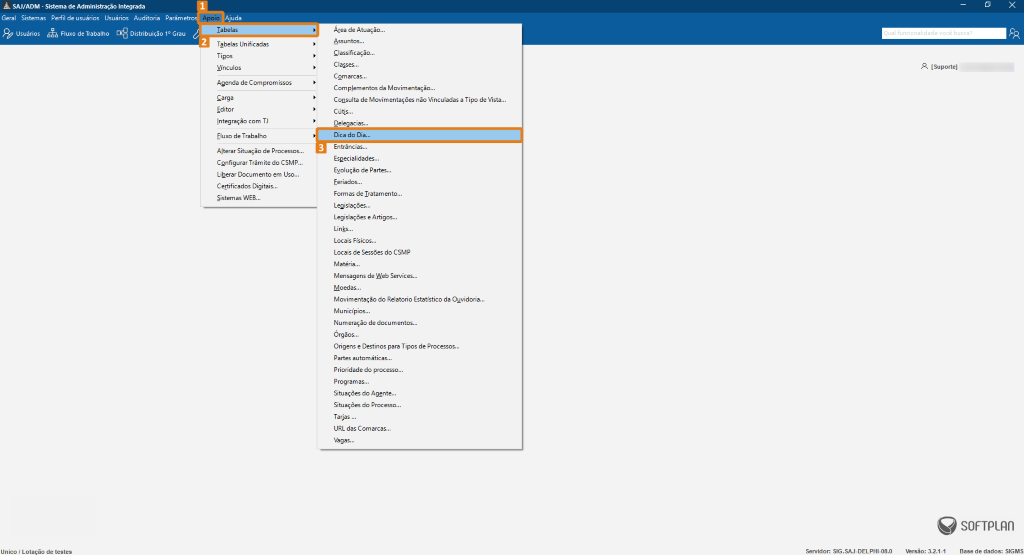Expand Integração com TJ submenu
Screen dimensions: 1024x555
259,121
